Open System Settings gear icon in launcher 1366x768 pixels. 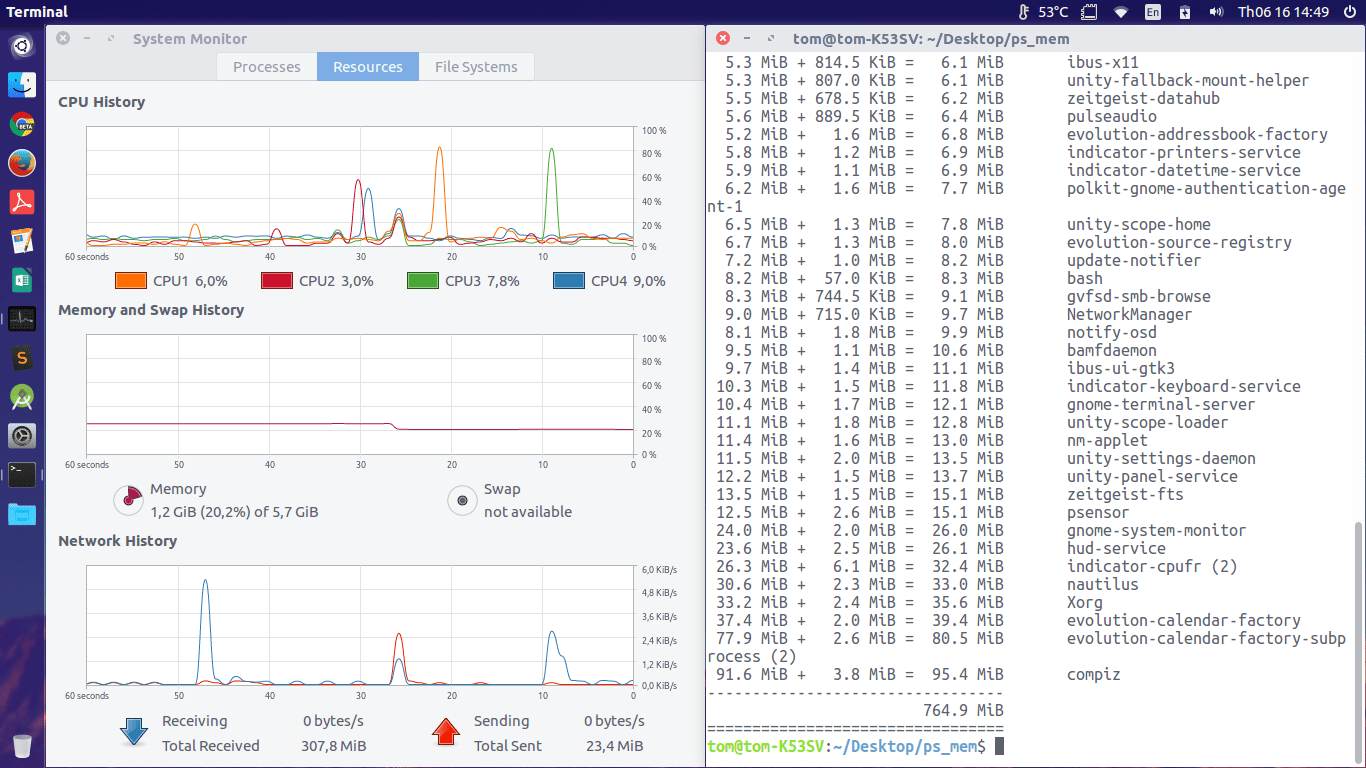click(22, 436)
